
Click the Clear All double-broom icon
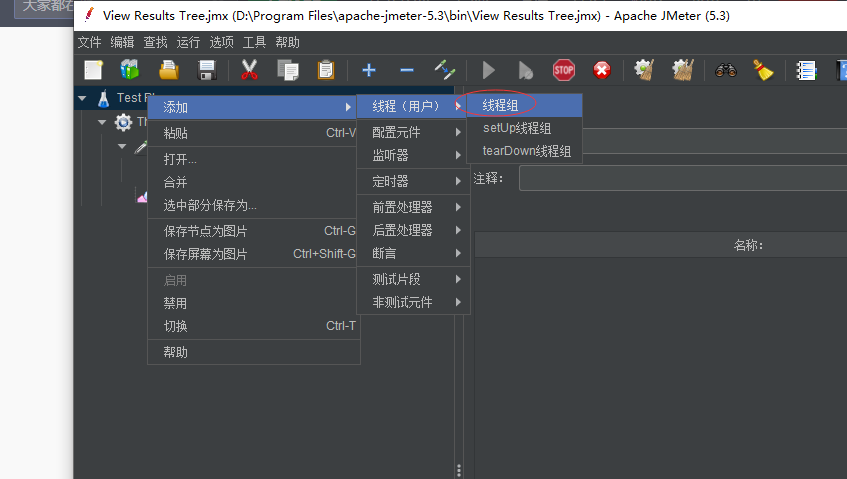click(683, 70)
